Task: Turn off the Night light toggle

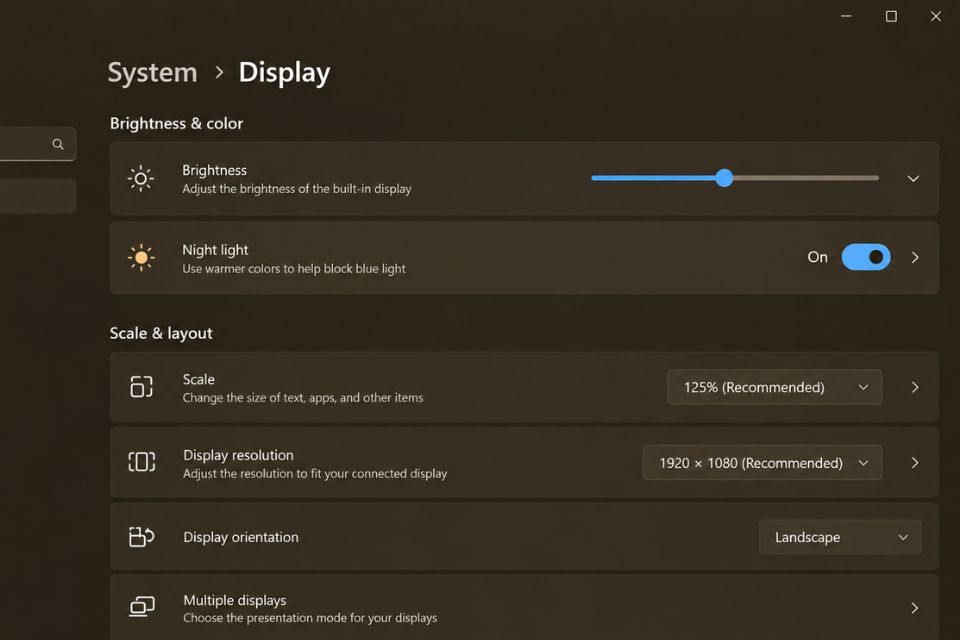Action: coord(866,257)
